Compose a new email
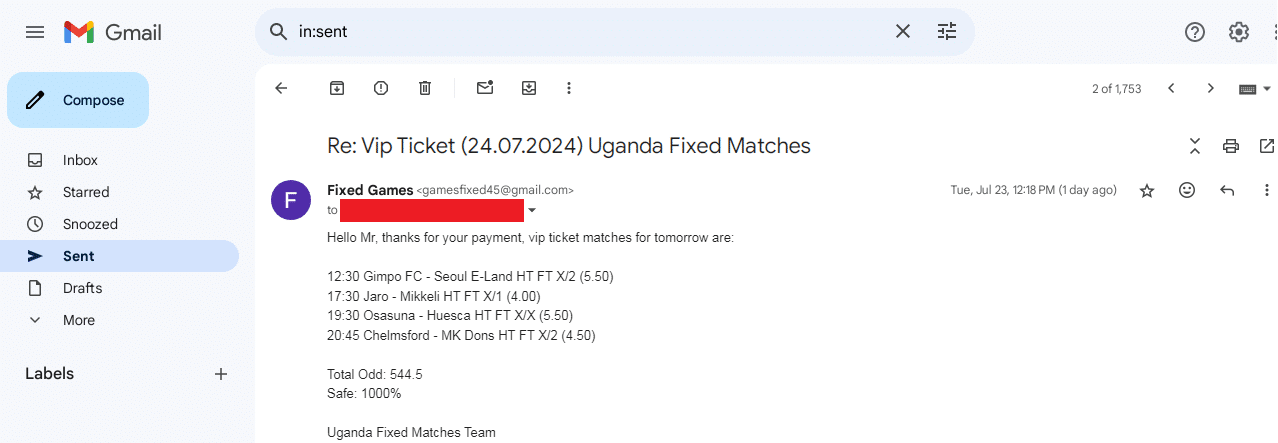This screenshot has width=1278, height=443. 78,100
